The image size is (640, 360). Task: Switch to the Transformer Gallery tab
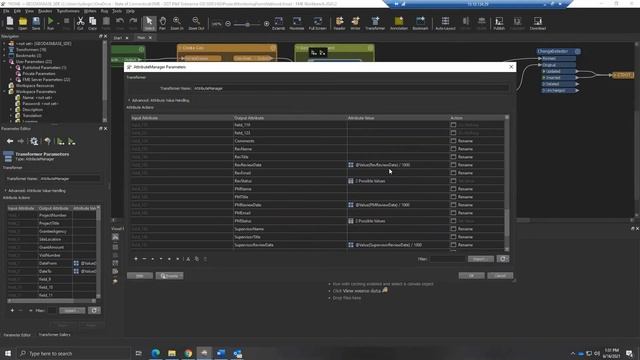(x=54, y=335)
